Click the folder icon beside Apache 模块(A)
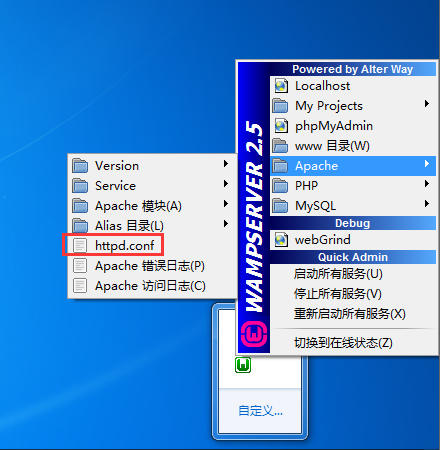440x450 pixels. coord(80,206)
